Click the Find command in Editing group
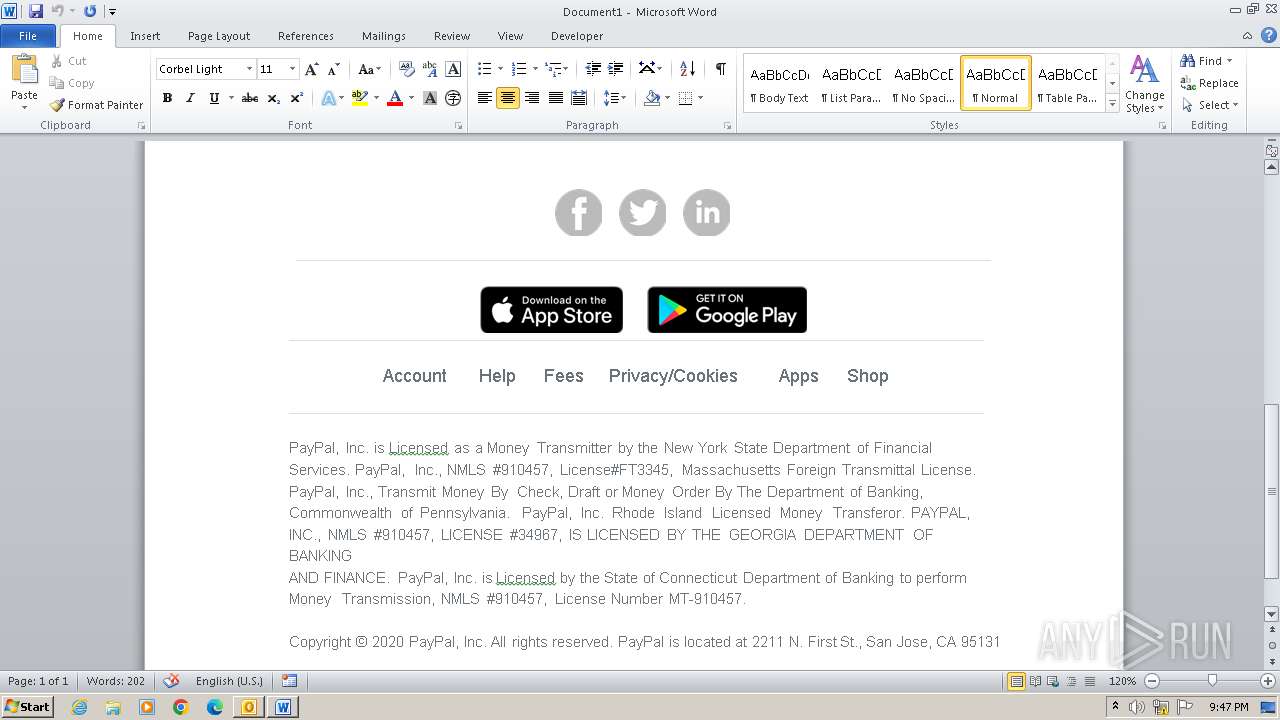1280x720 pixels. (x=1203, y=61)
